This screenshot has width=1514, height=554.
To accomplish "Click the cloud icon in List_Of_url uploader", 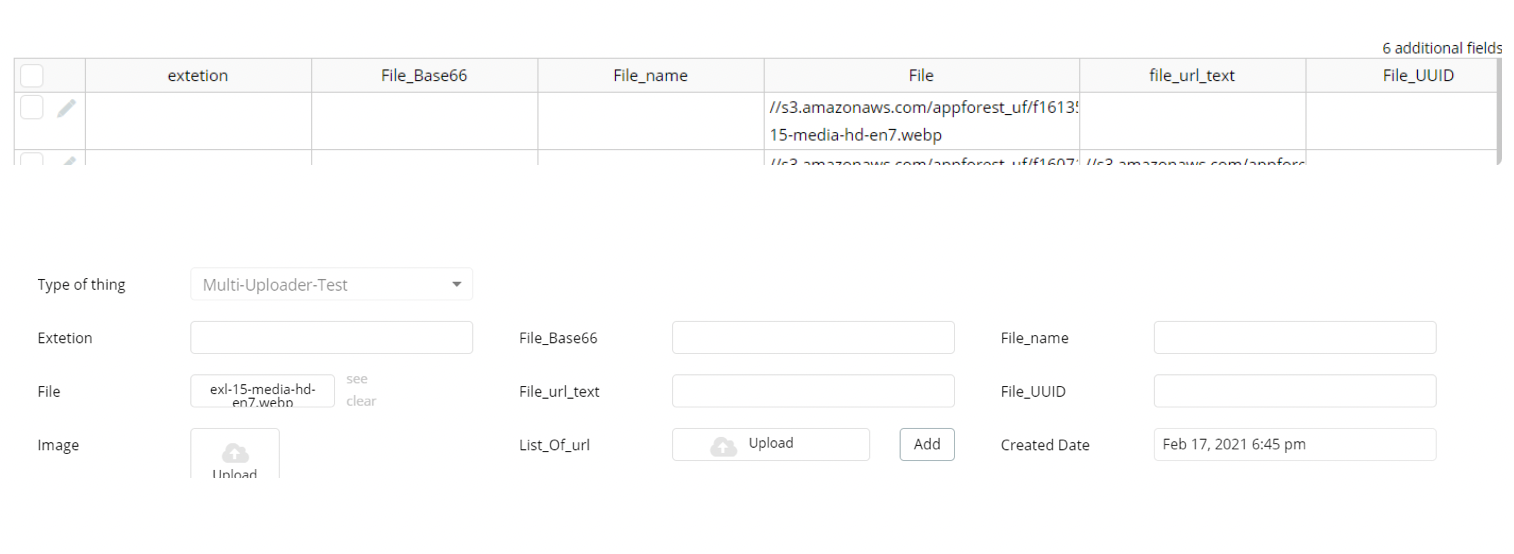I will click(723, 445).
